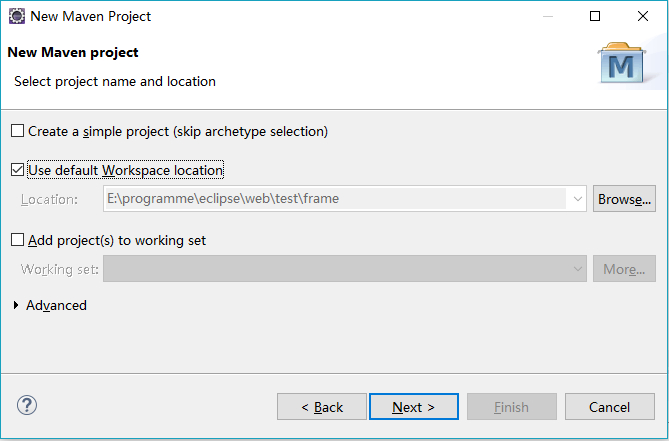The image size is (669, 441).
Task: Click the Location path text field
Action: tap(335, 199)
